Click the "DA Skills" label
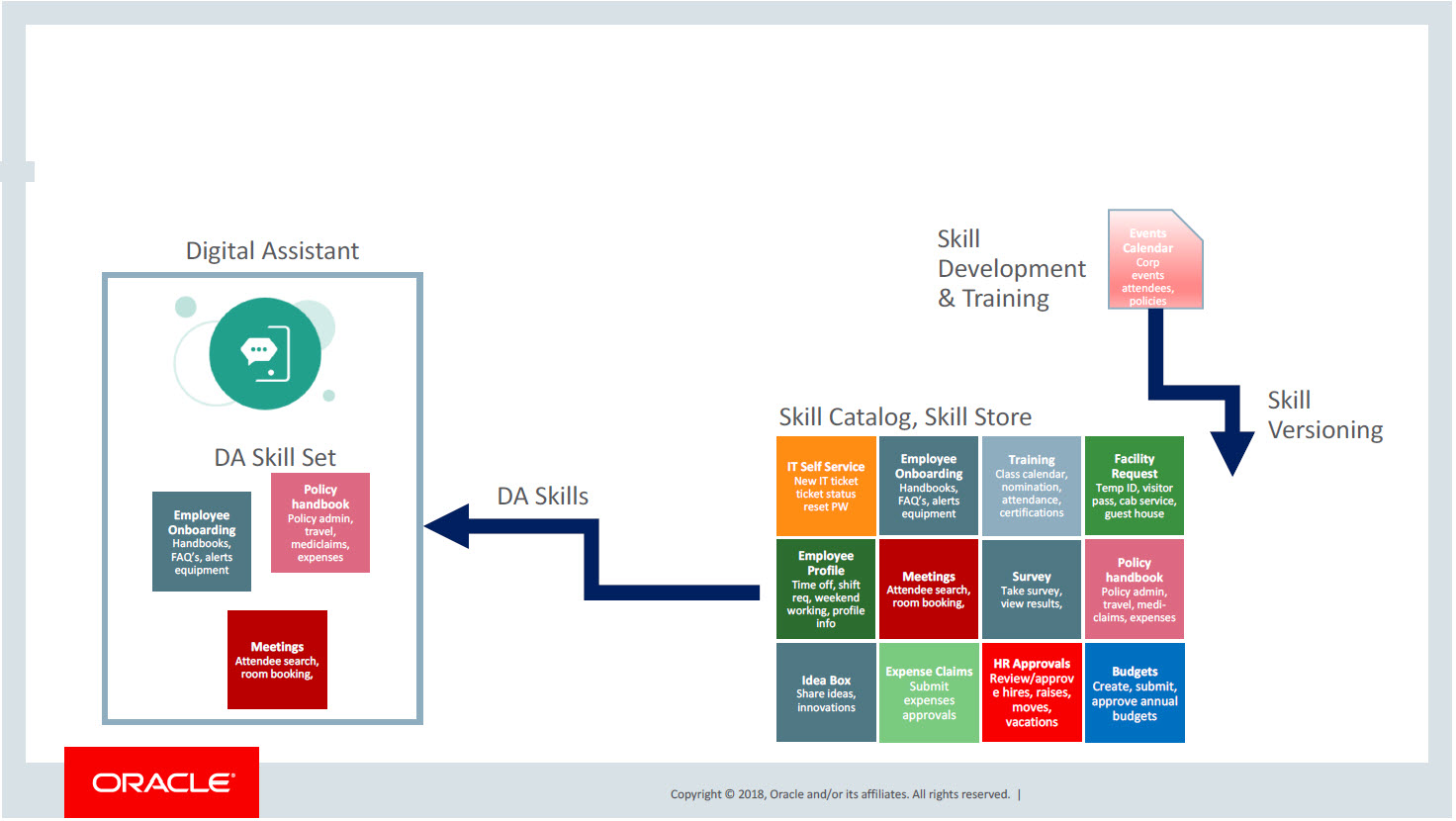The height and width of the screenshot is (821, 1456). 542,496
